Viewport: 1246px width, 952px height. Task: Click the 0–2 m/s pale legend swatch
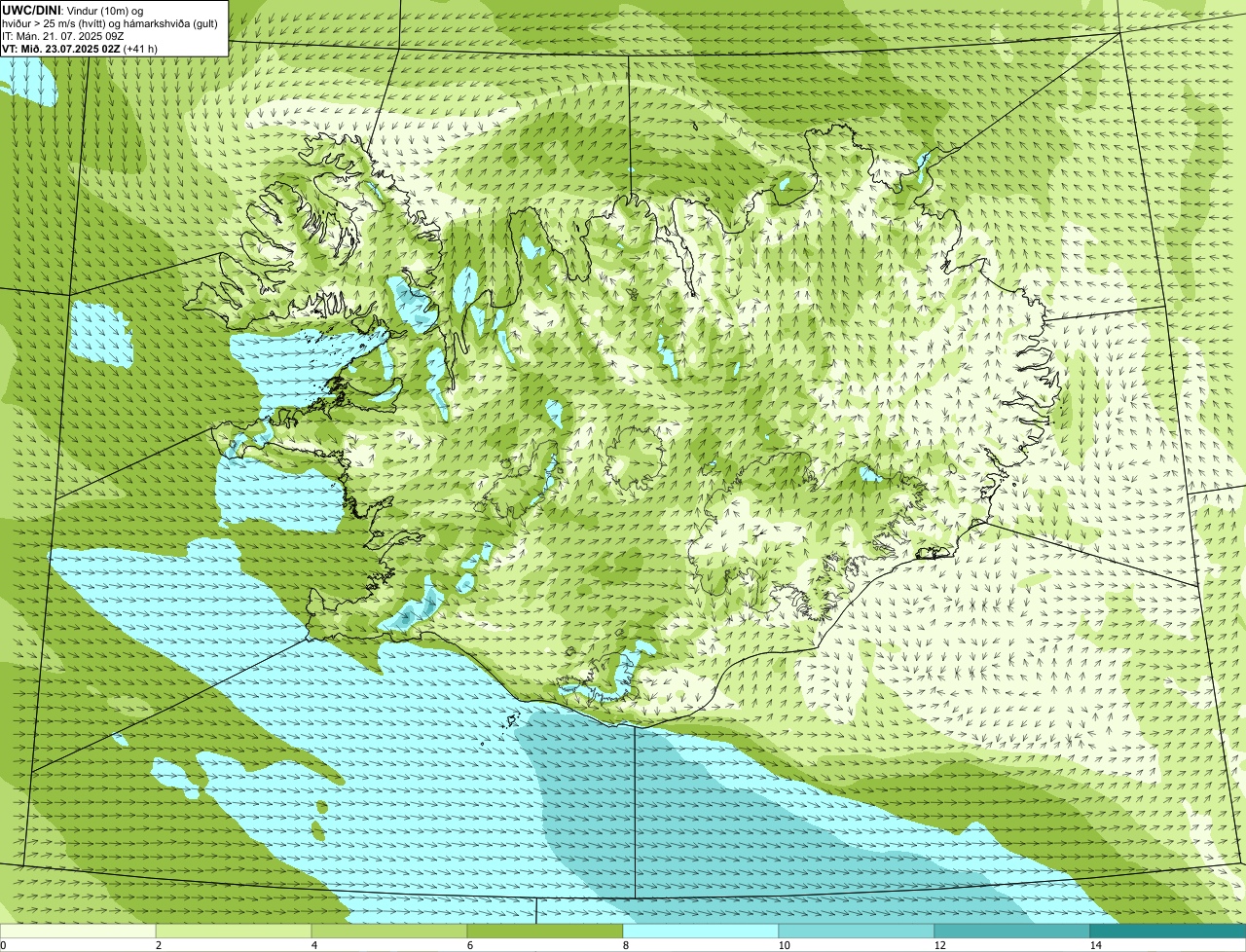click(78, 931)
